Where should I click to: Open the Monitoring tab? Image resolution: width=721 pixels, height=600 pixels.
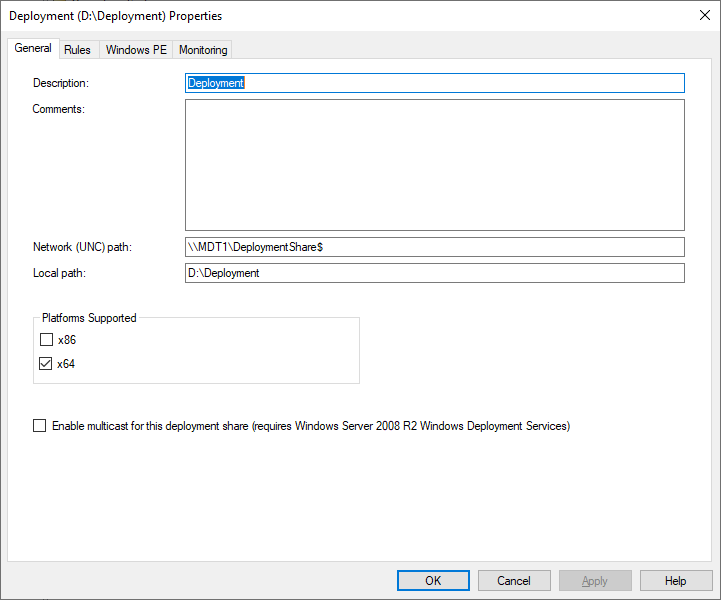203,50
